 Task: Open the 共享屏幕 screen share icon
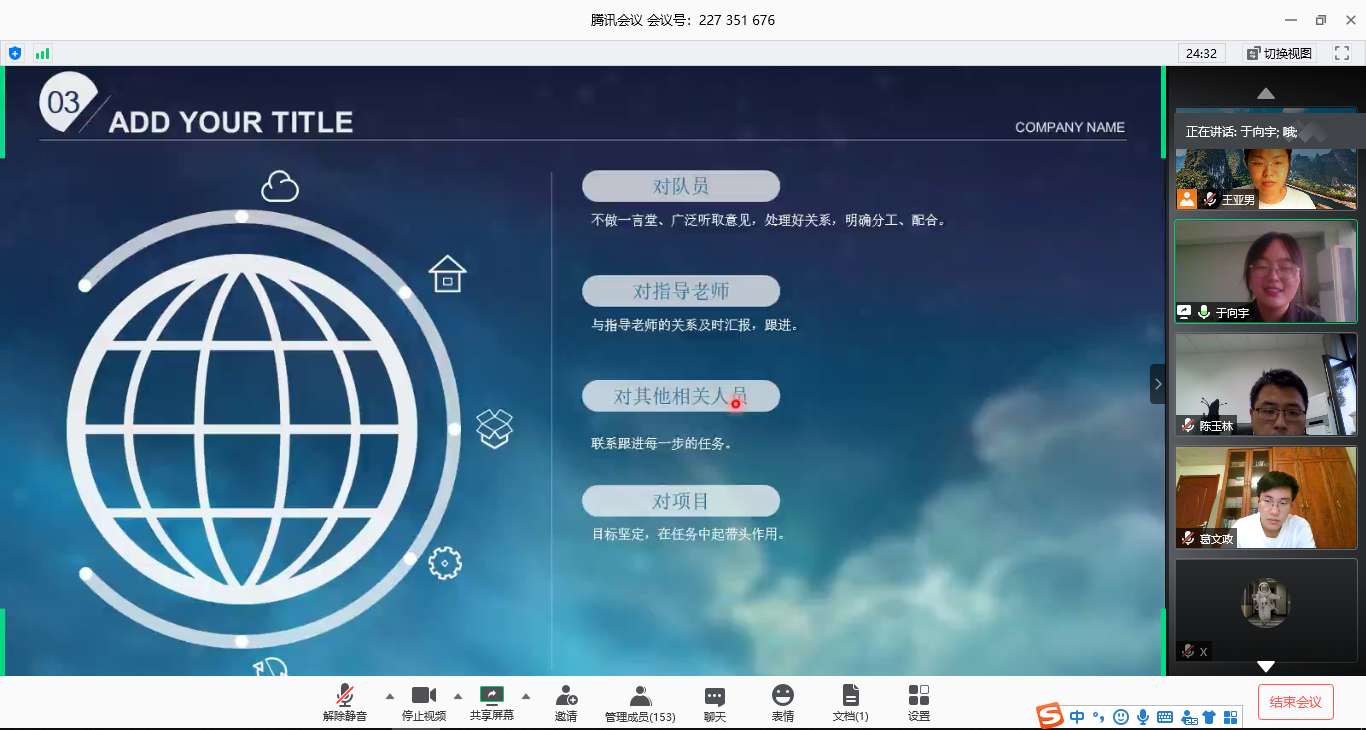[x=492, y=695]
